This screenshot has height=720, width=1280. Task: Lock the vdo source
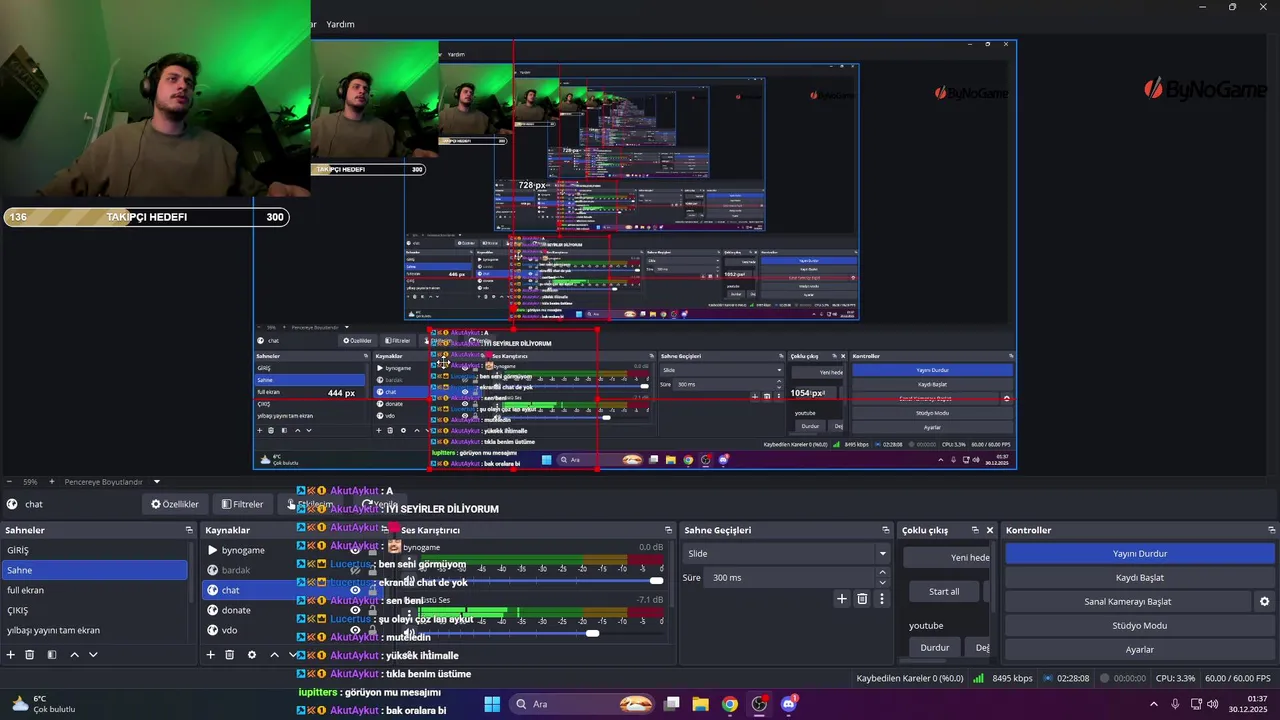[373, 631]
